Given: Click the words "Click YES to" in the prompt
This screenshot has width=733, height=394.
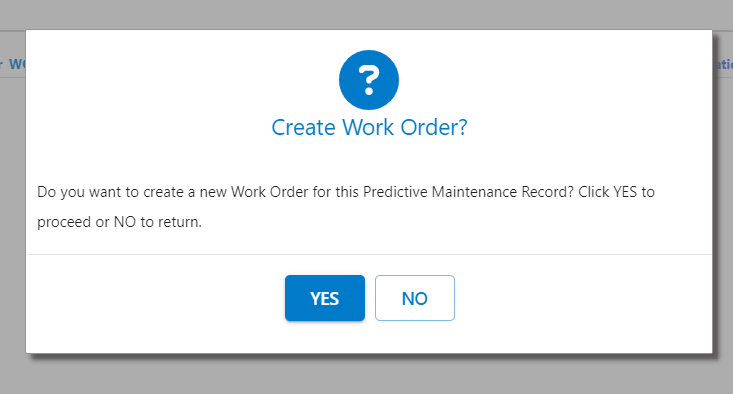Looking at the screenshot, I should tap(617, 192).
